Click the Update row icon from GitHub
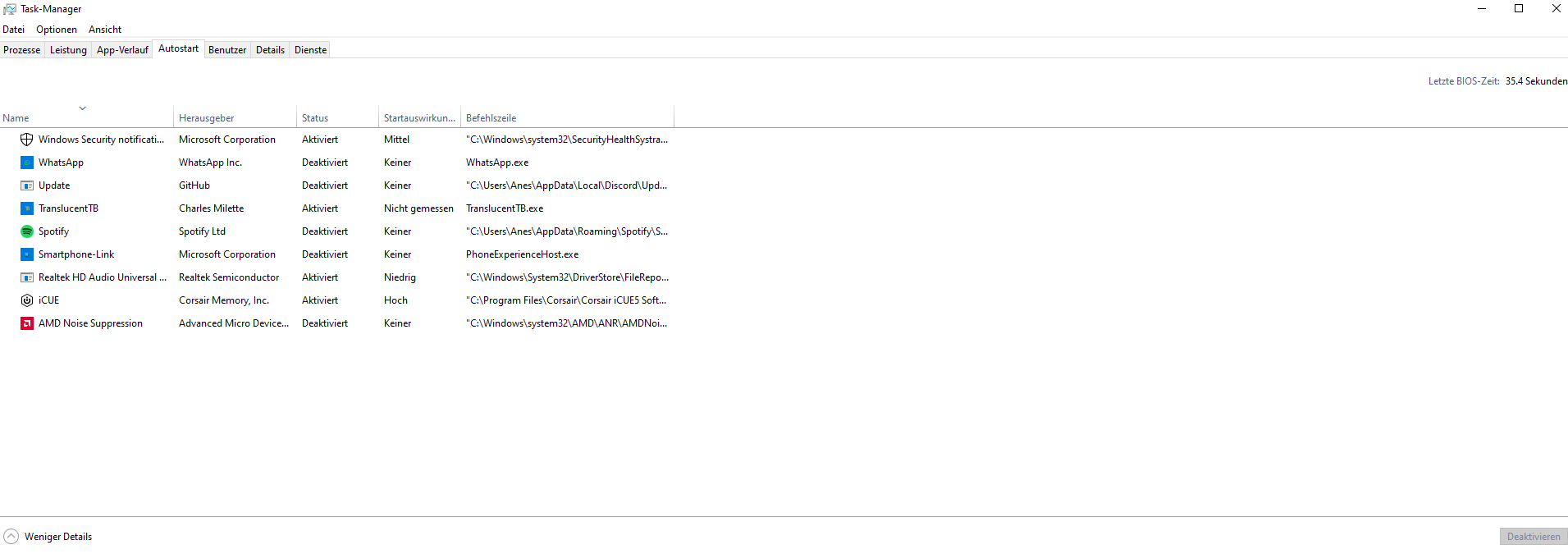This screenshot has height=554, width=1568. 27,185
